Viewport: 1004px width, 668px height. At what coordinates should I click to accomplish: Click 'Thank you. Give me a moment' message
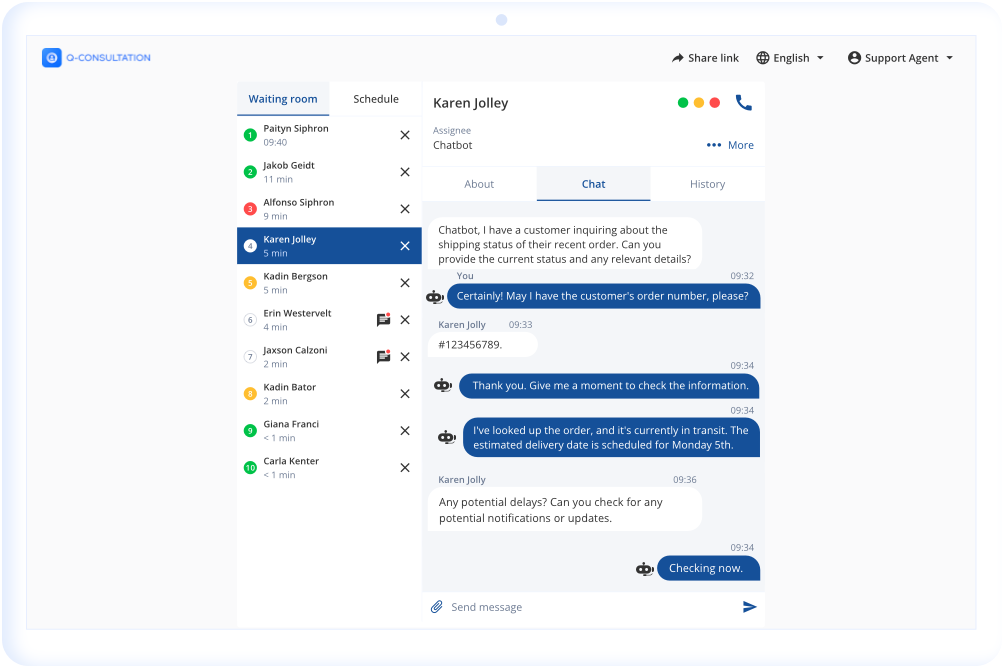point(610,386)
